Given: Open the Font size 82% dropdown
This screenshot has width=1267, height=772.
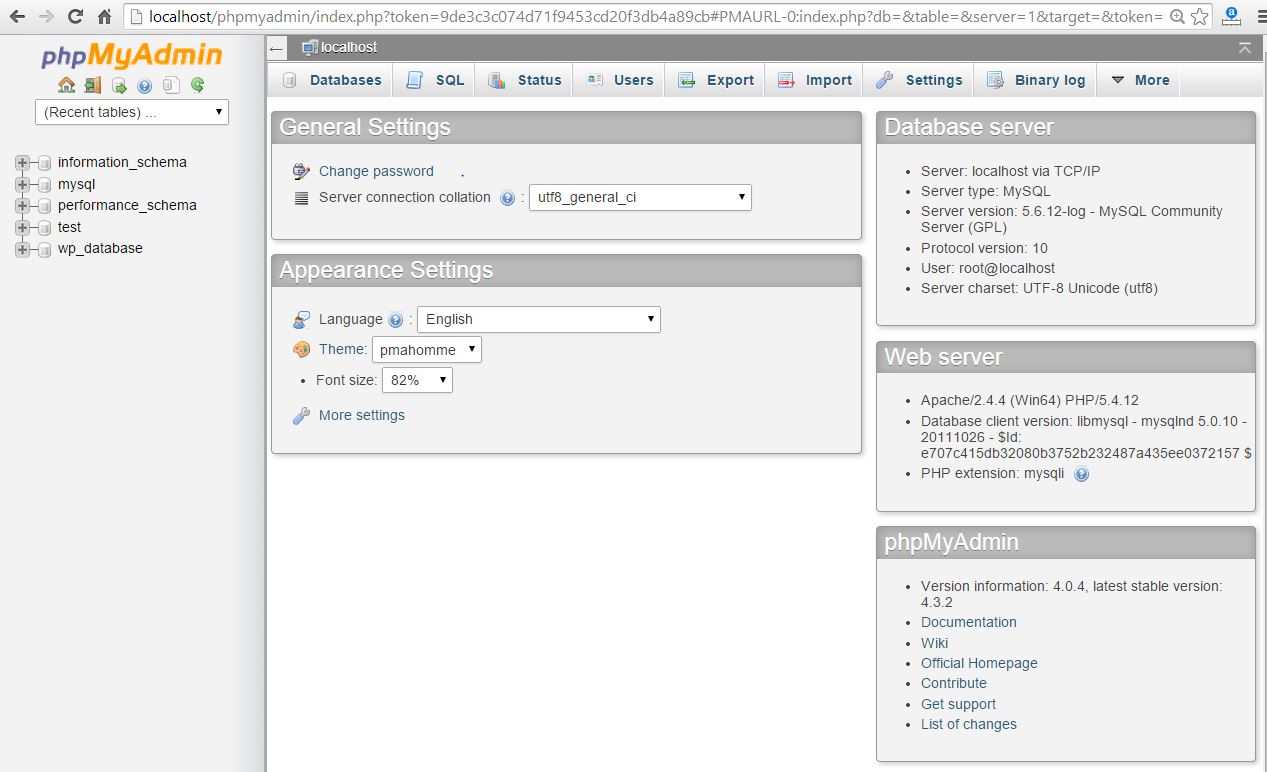Looking at the screenshot, I should [x=417, y=380].
